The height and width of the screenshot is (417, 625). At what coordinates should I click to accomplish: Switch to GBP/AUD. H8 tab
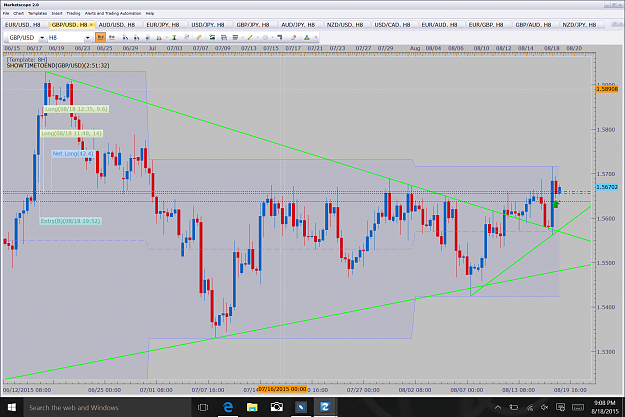pos(533,25)
